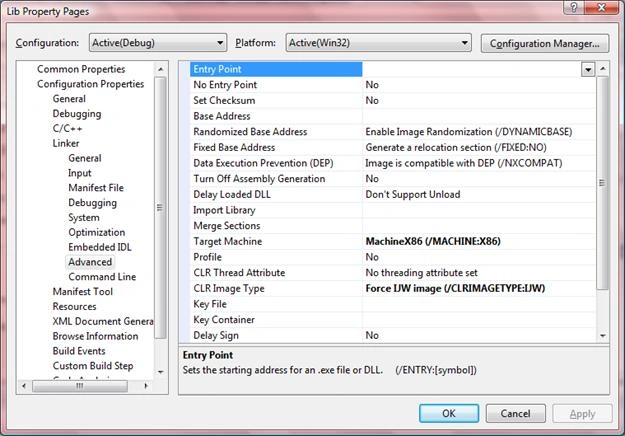This screenshot has height=436, width=625.
Task: Open the Platform dropdown showing Active(Win32)
Action: pyautogui.click(x=378, y=43)
